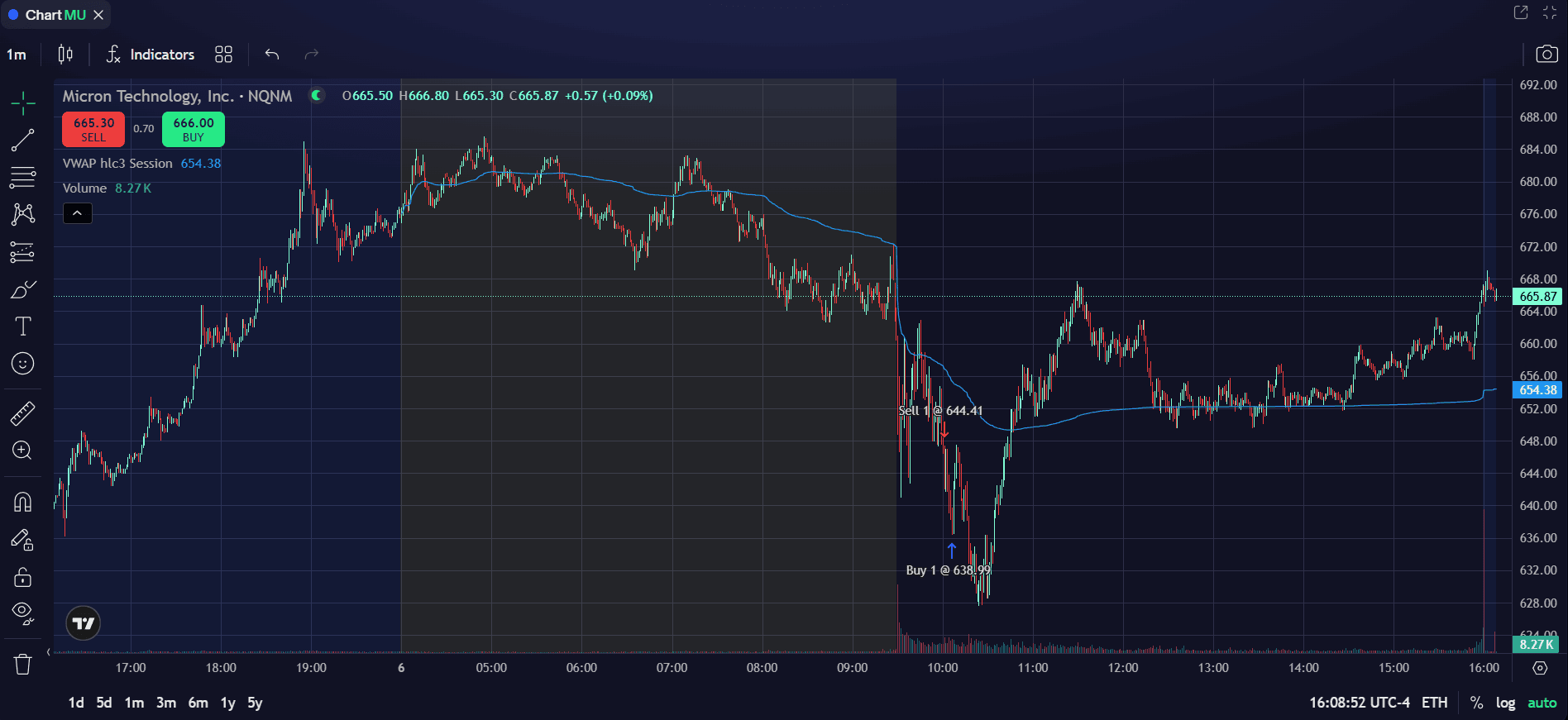Collapse the indicator legend chevron
This screenshot has width=1568, height=720.
click(x=78, y=213)
